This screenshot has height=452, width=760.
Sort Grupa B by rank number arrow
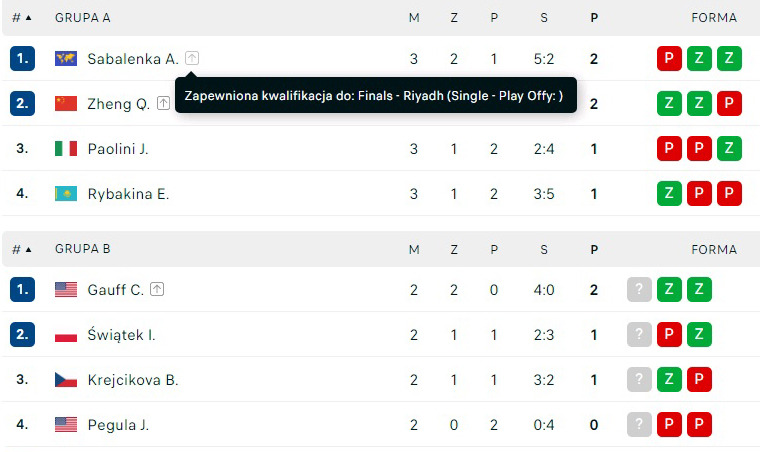pos(22,249)
